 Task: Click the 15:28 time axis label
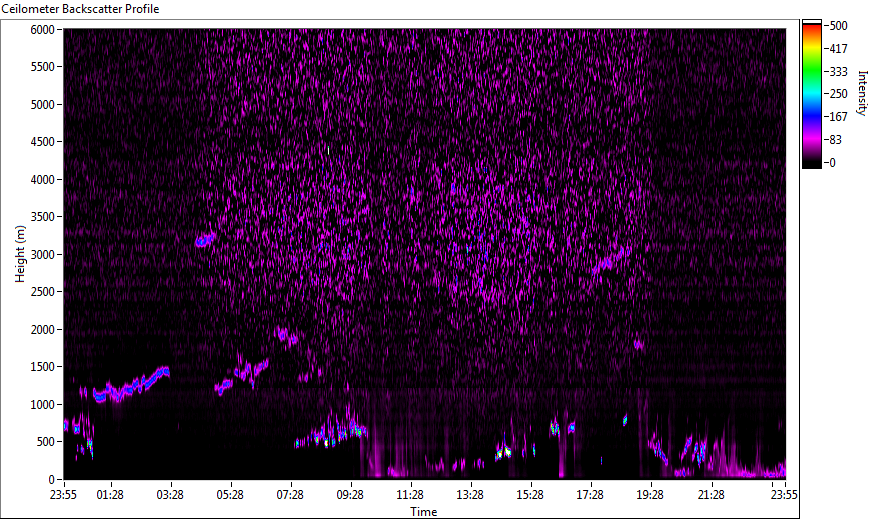coord(530,495)
